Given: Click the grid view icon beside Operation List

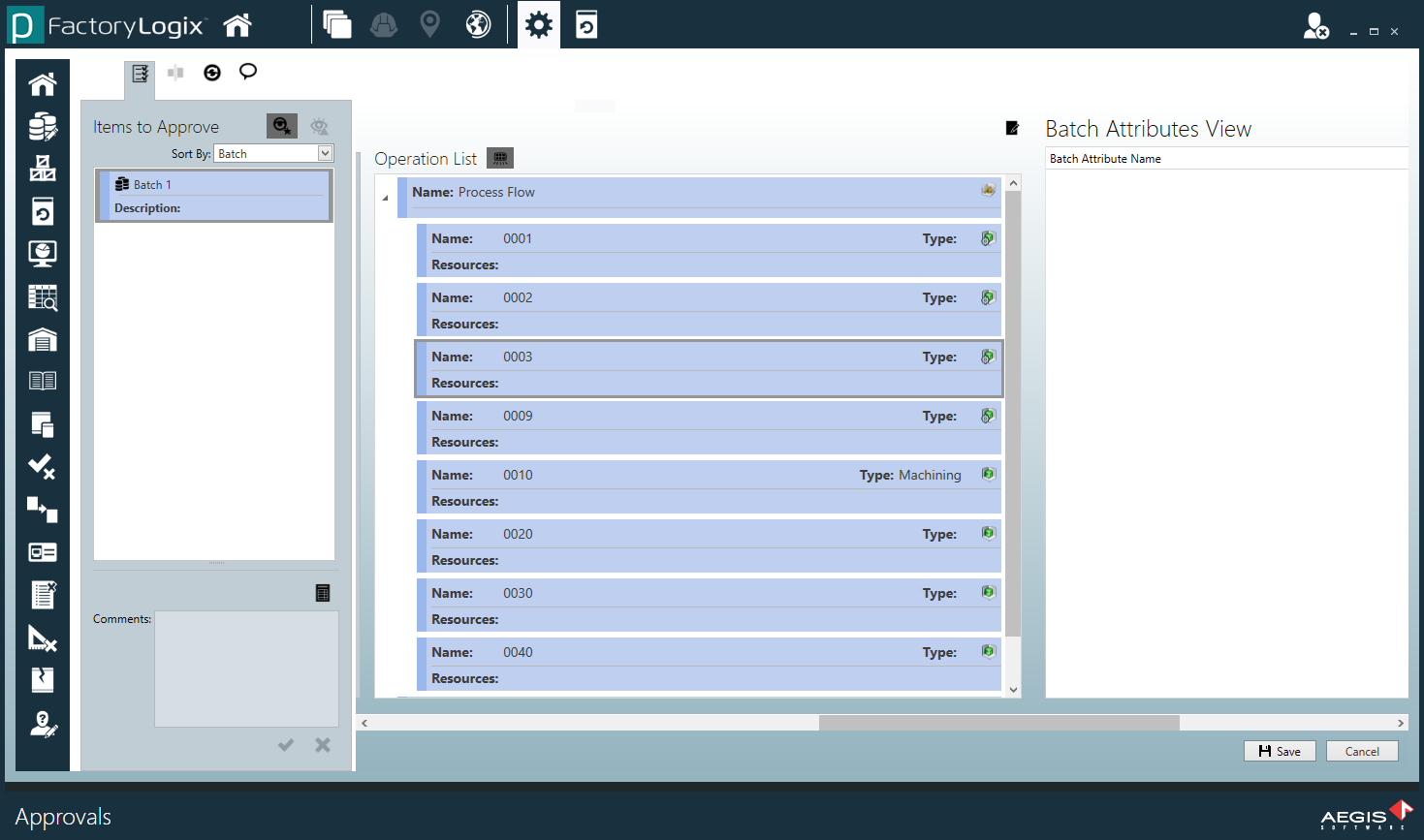Looking at the screenshot, I should pos(499,157).
